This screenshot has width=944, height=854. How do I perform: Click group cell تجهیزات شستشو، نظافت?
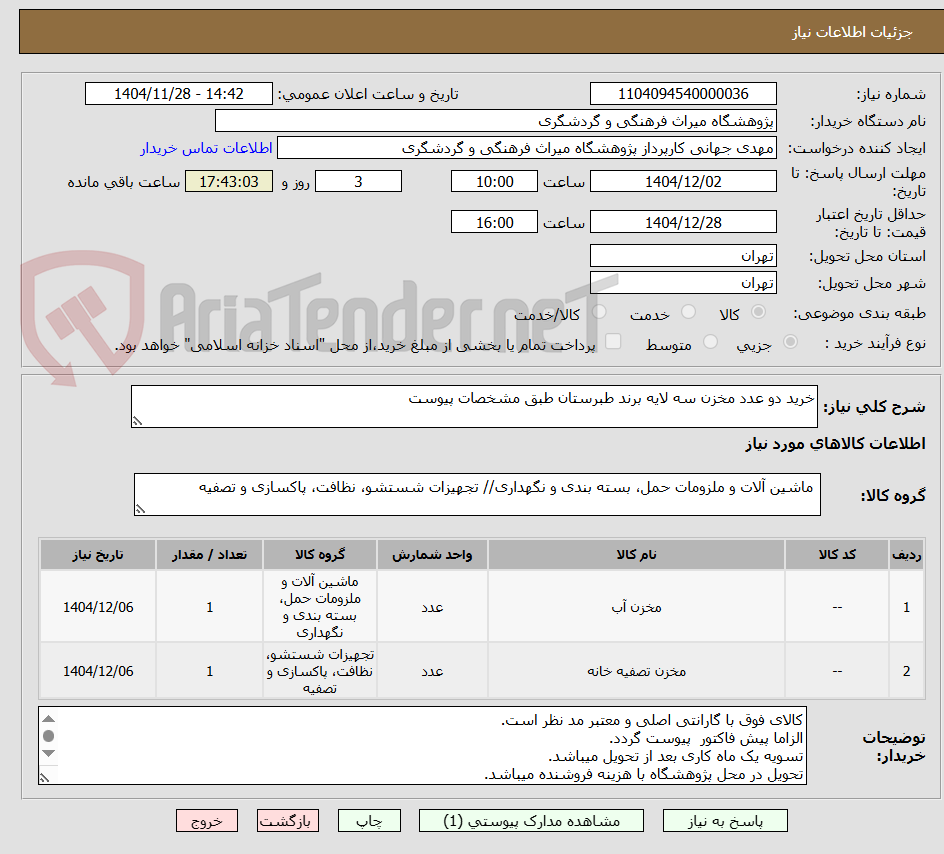[320, 671]
